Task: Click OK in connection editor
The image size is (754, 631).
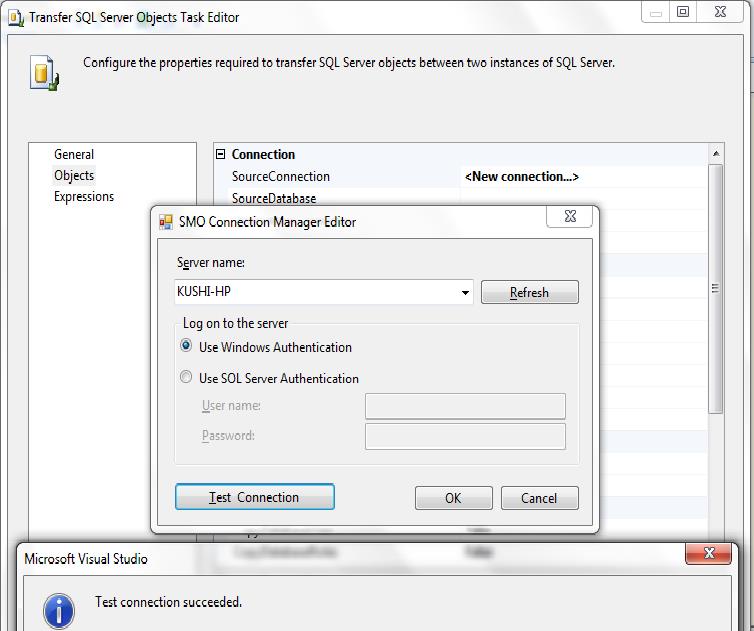Action: [x=453, y=498]
